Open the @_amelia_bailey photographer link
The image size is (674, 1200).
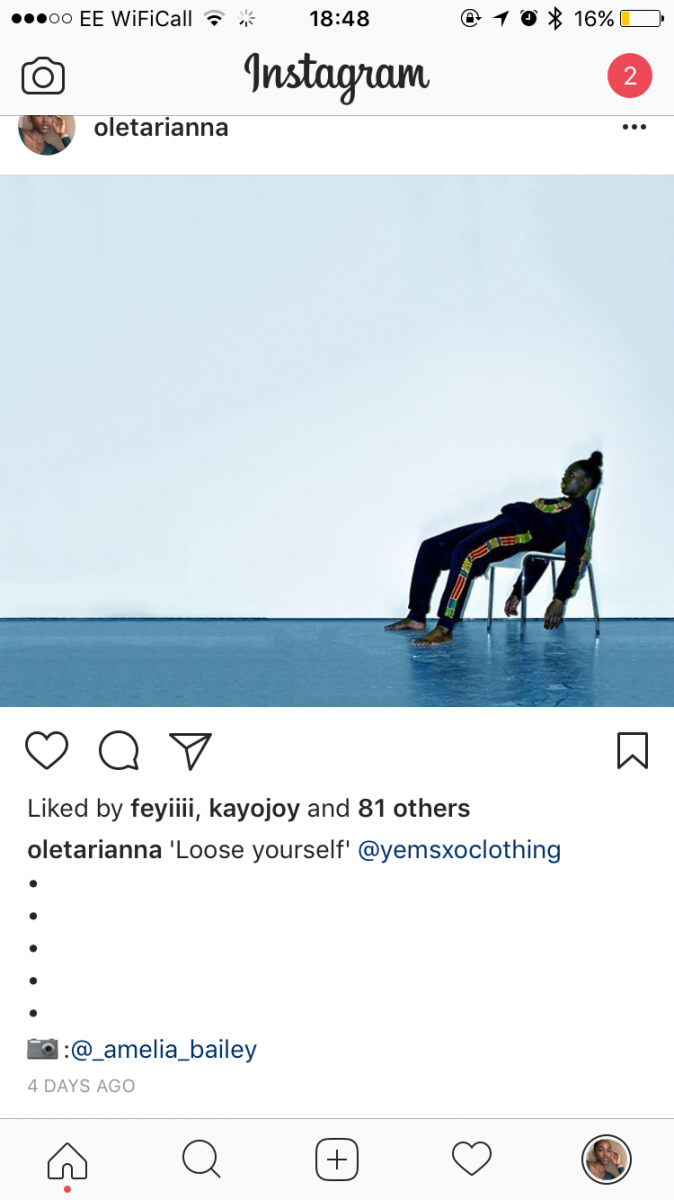pyautogui.click(x=164, y=1050)
